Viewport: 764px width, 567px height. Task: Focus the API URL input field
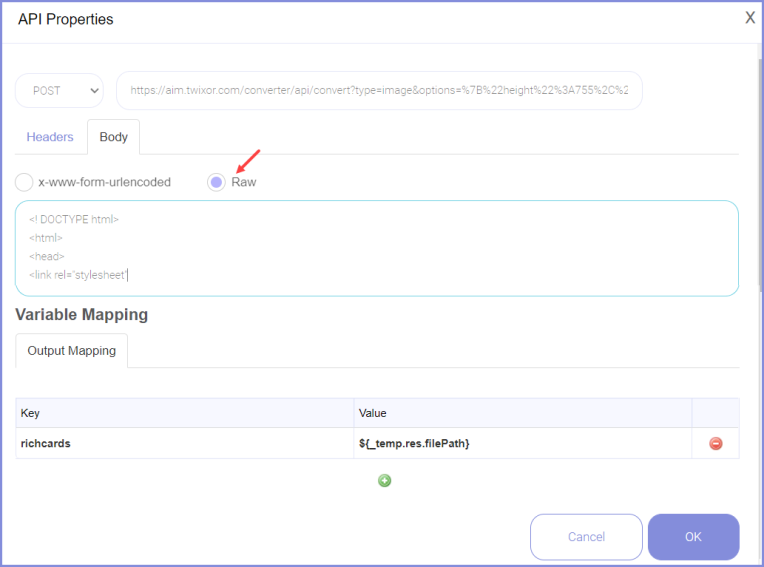click(379, 90)
